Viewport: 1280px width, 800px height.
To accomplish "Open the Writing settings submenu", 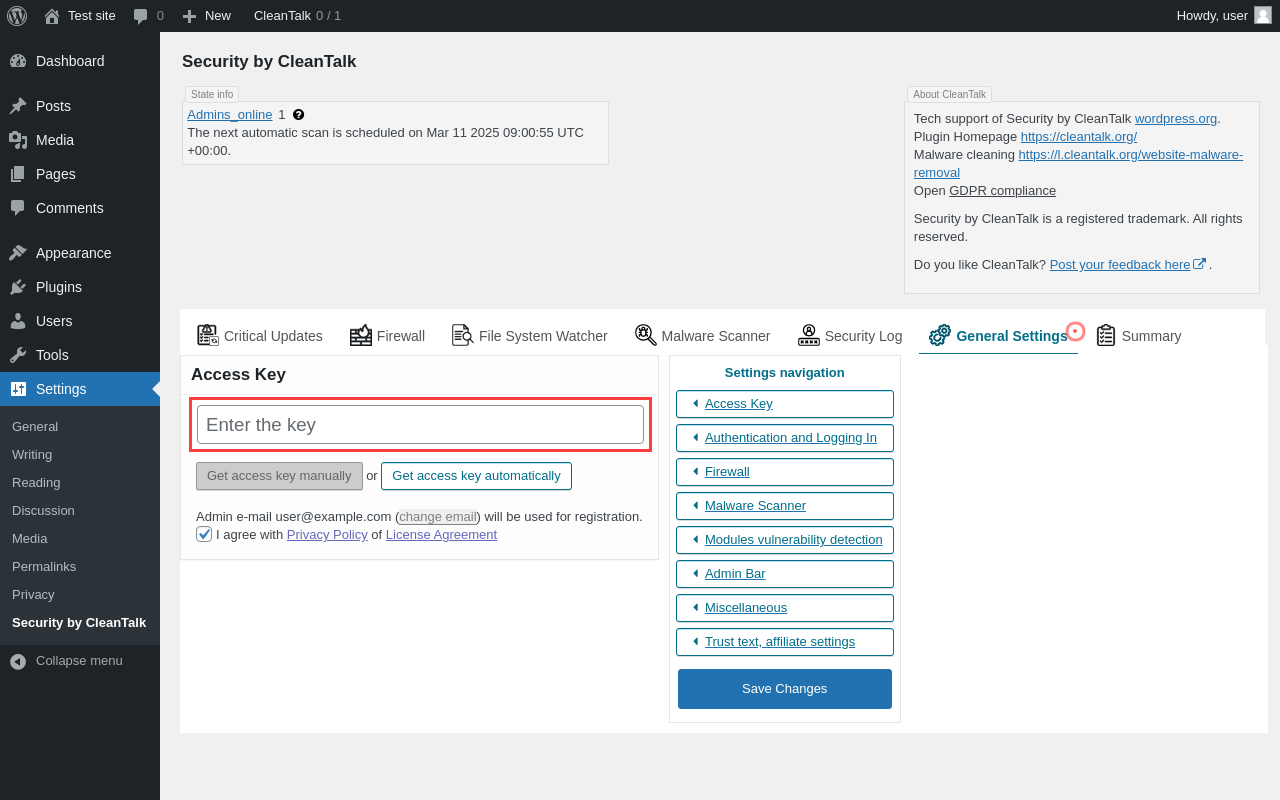I will pos(32,454).
